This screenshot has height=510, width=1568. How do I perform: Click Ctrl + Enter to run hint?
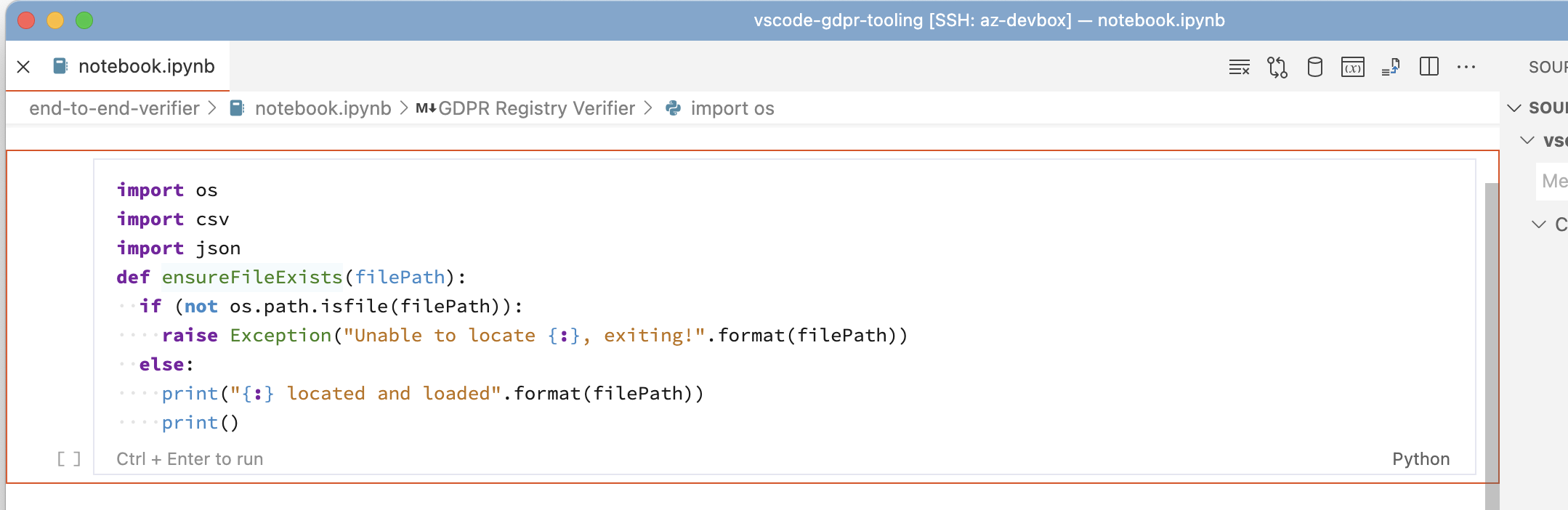pyautogui.click(x=190, y=458)
